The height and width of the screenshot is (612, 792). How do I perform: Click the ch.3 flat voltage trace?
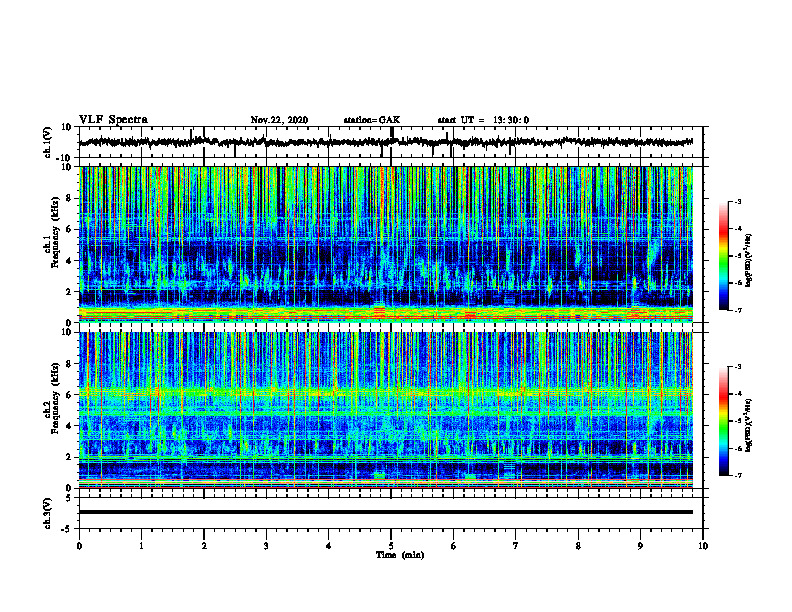[386, 512]
